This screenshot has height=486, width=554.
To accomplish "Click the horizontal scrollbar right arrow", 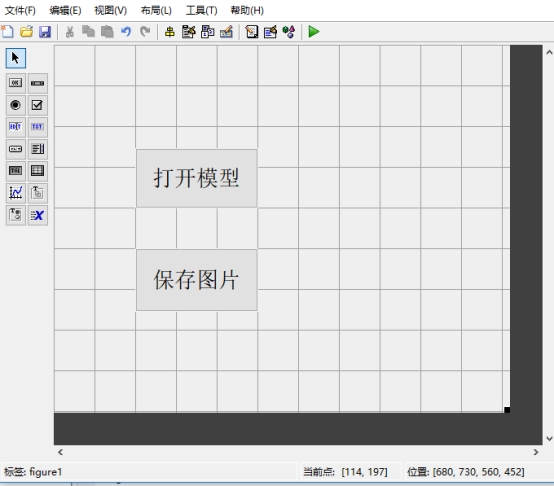I will pos(536,452).
